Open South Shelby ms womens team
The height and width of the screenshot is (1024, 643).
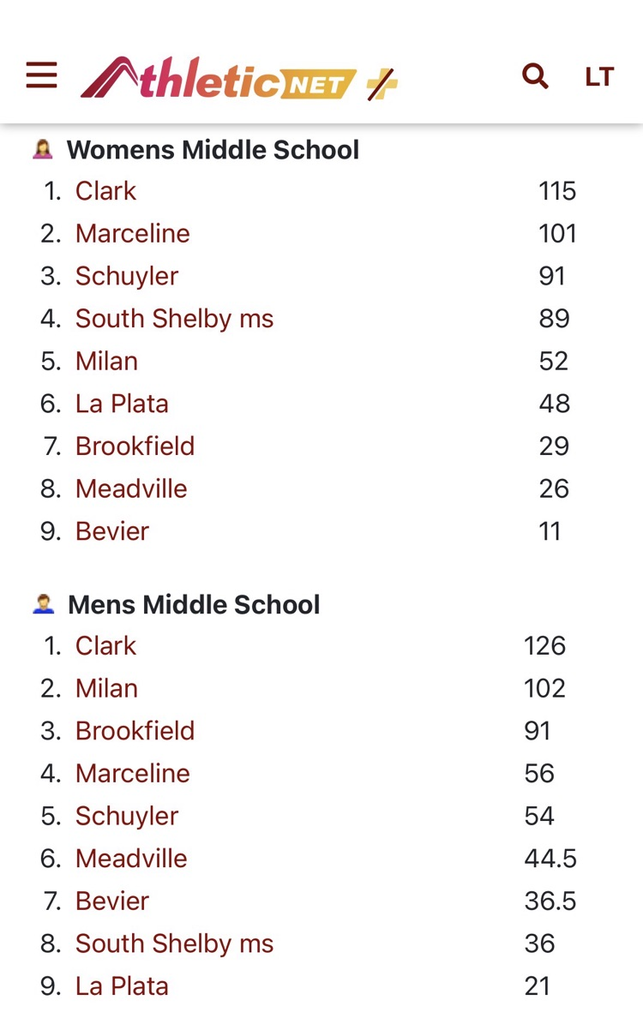click(x=174, y=319)
